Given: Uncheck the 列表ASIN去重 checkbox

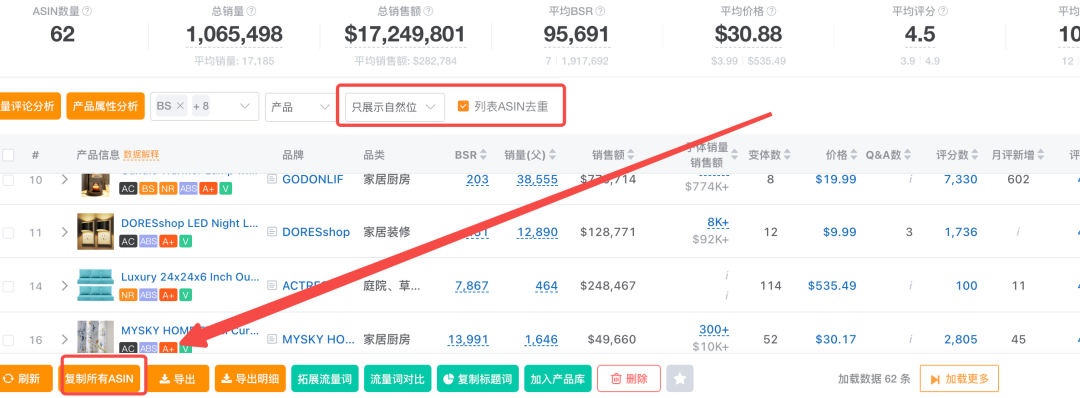Looking at the screenshot, I should pos(464,106).
